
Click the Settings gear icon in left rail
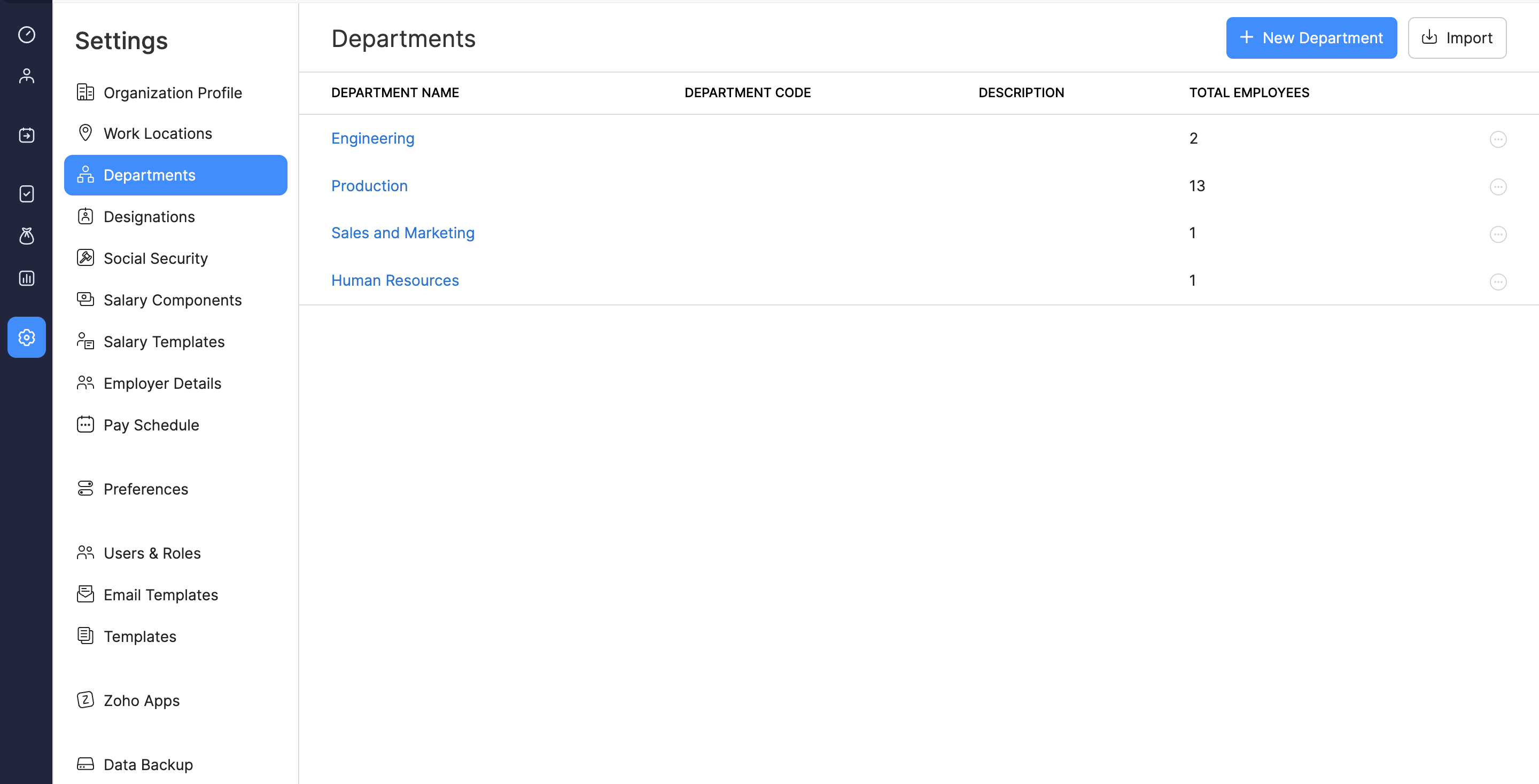coord(26,338)
